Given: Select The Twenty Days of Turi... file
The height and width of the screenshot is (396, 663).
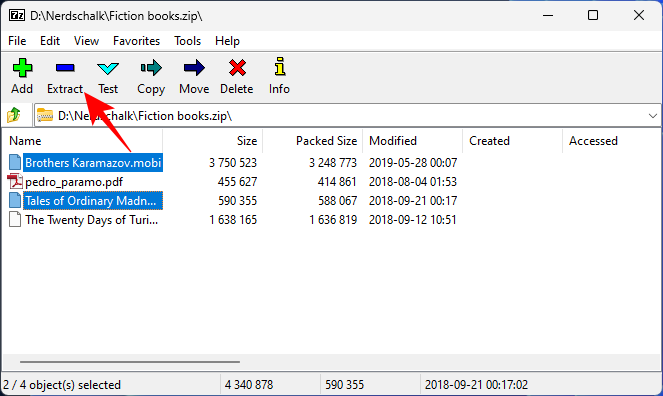Looking at the screenshot, I should coord(92,220).
